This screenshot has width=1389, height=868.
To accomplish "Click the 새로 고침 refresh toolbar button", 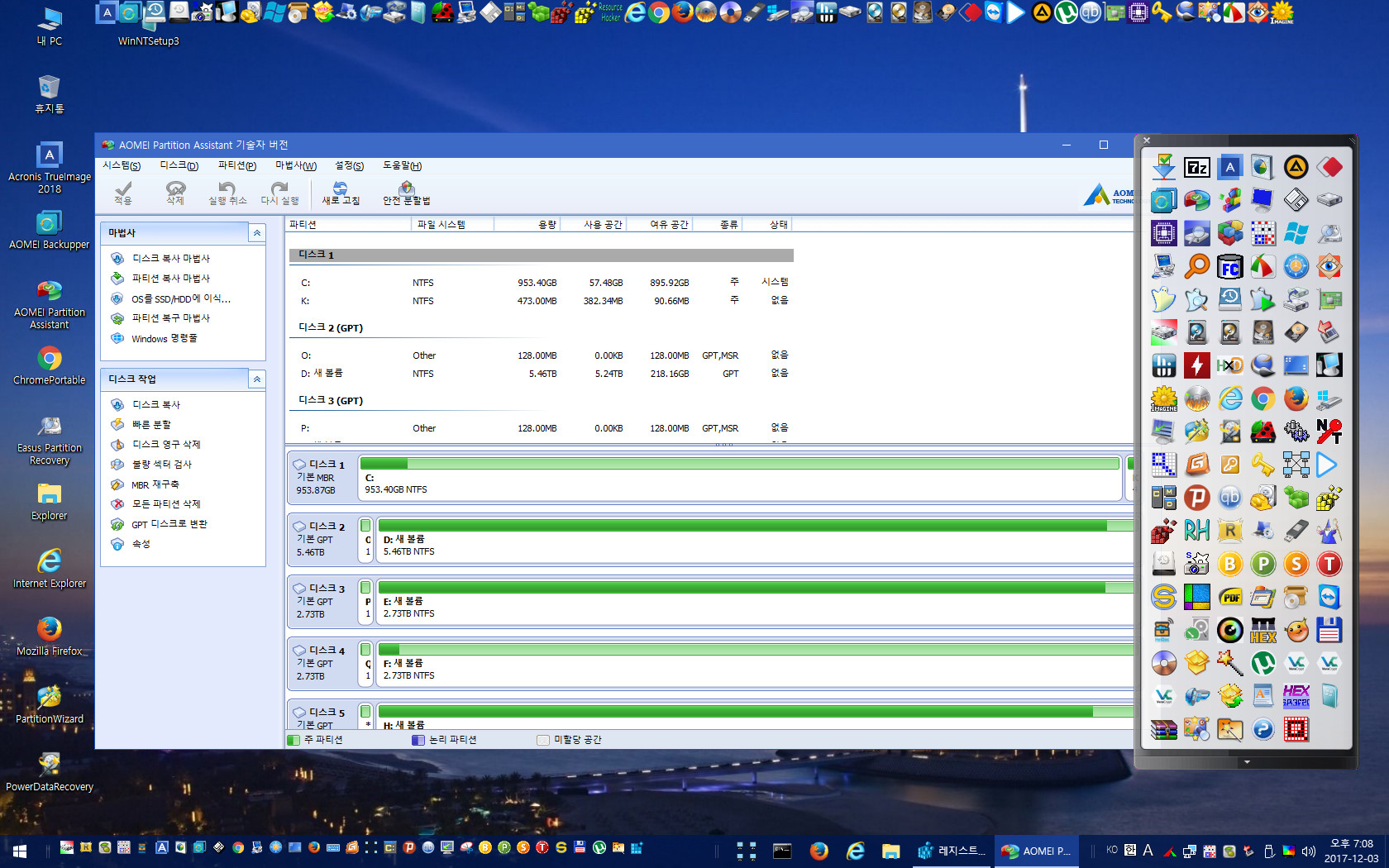I will [341, 193].
